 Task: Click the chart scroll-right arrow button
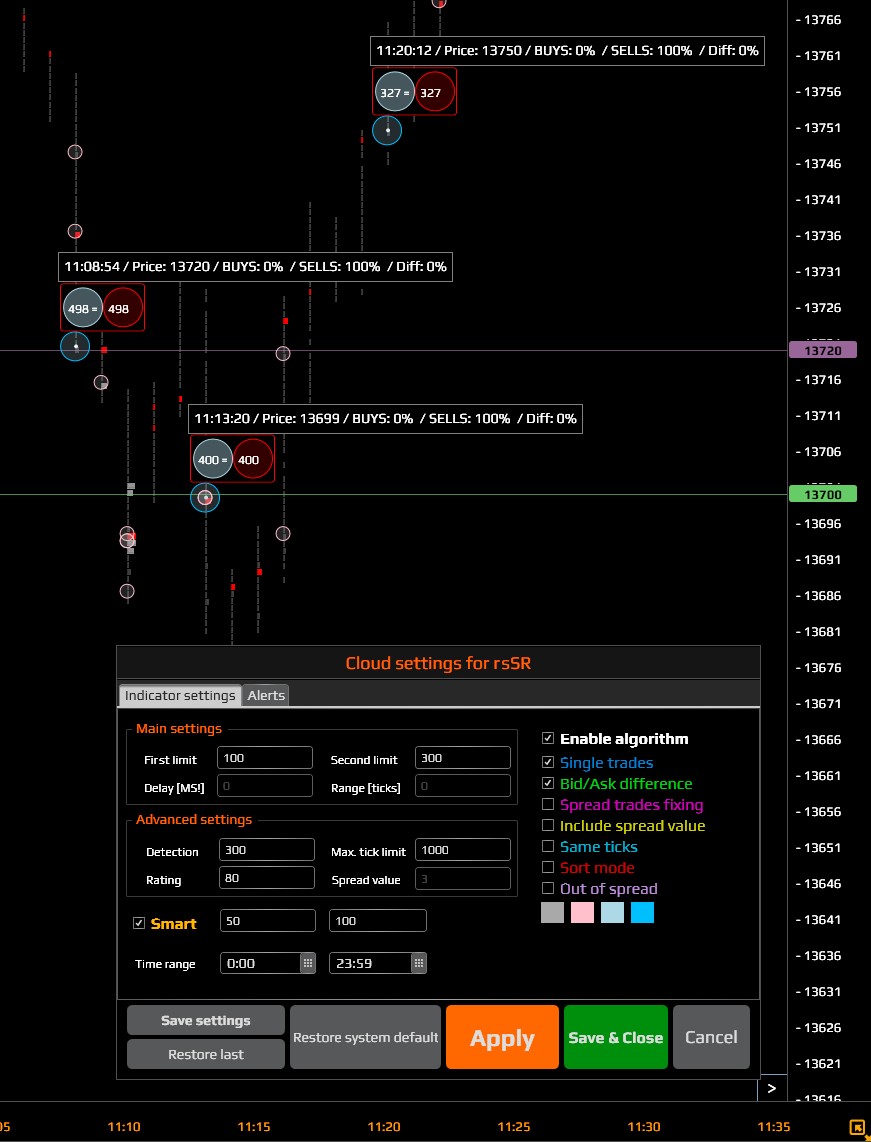(x=772, y=1088)
